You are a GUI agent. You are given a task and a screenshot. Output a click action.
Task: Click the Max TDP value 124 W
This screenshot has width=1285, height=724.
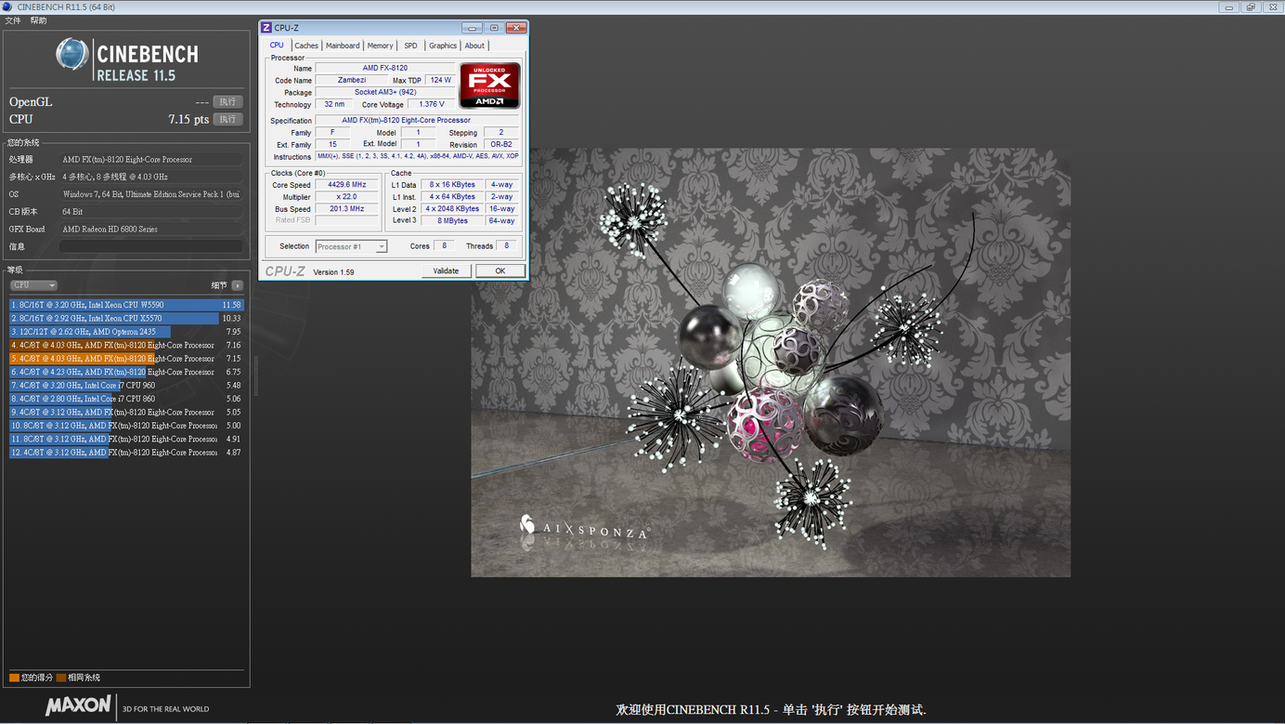(x=440, y=80)
